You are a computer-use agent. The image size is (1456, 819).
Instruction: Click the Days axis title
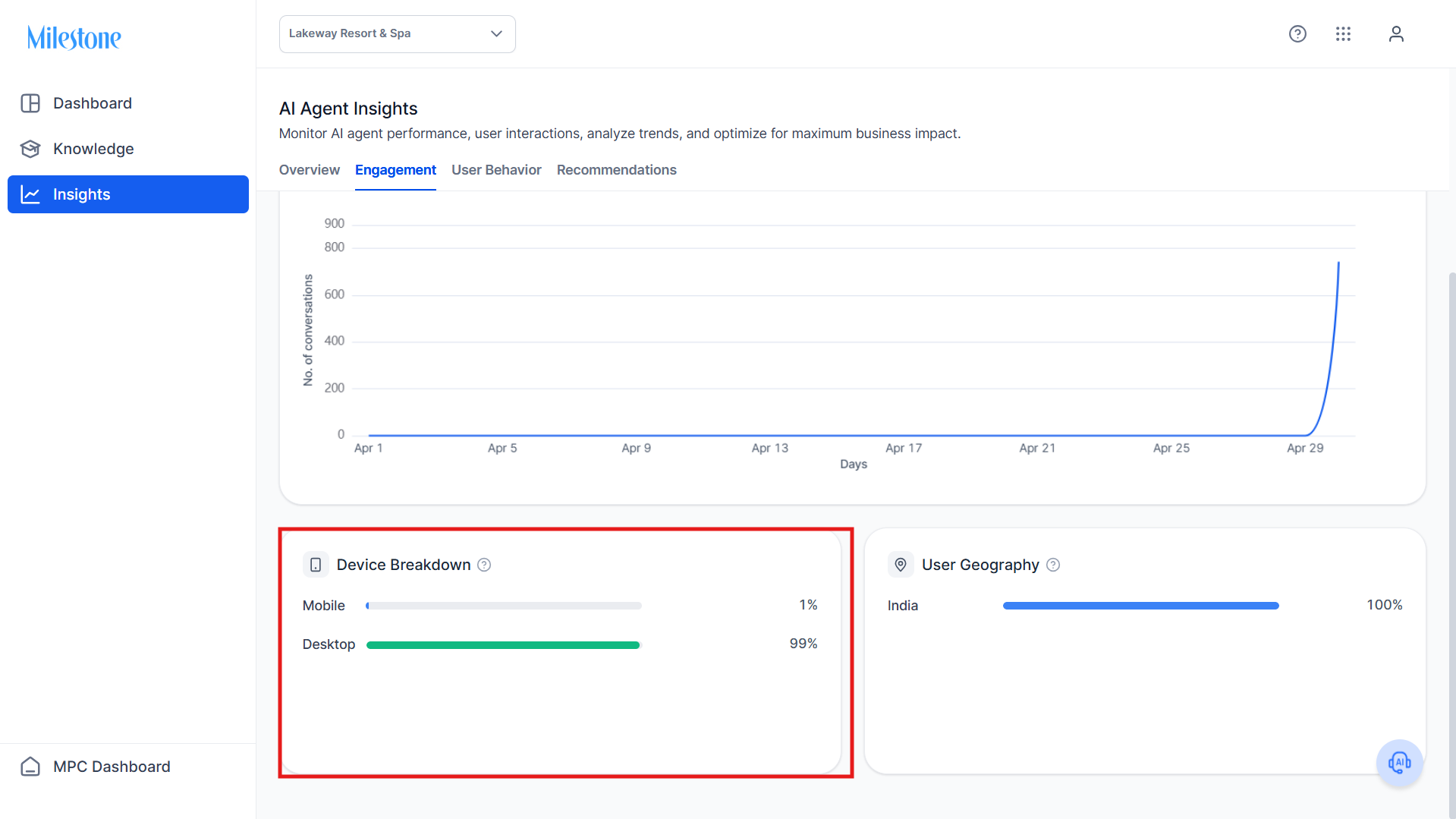pos(854,464)
